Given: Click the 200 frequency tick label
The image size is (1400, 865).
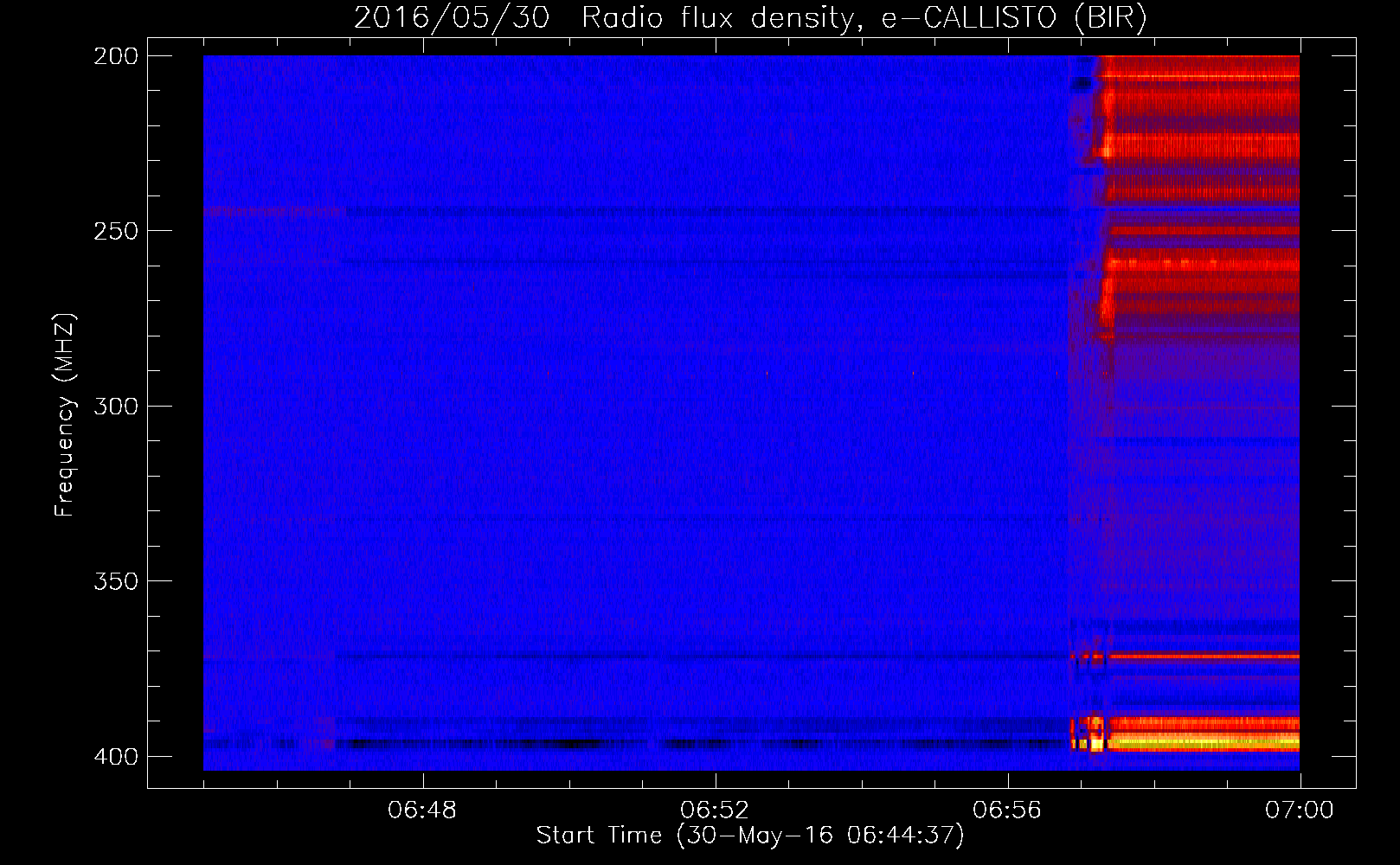Looking at the screenshot, I should [115, 56].
